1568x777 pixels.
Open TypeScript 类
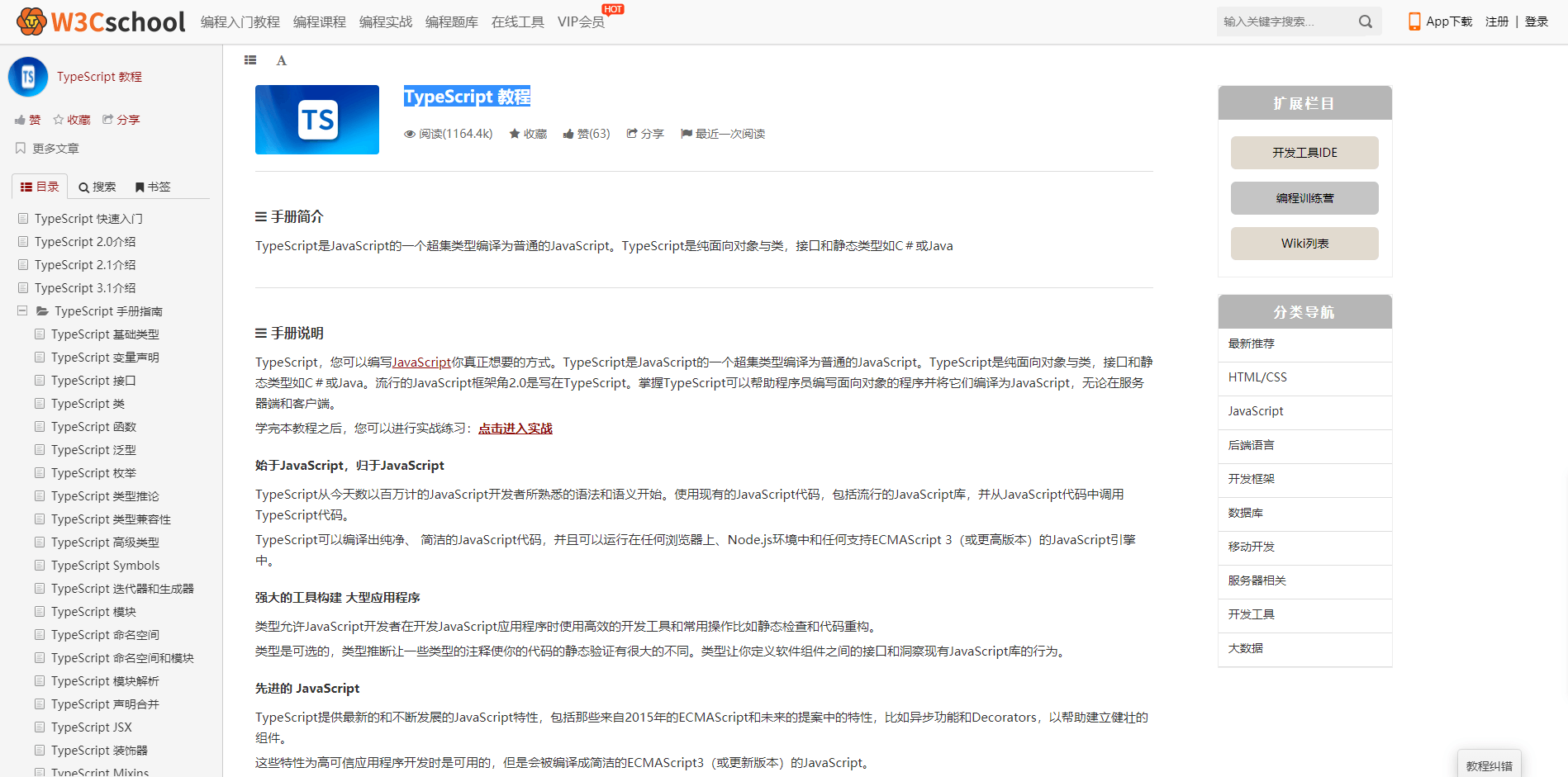pos(88,404)
